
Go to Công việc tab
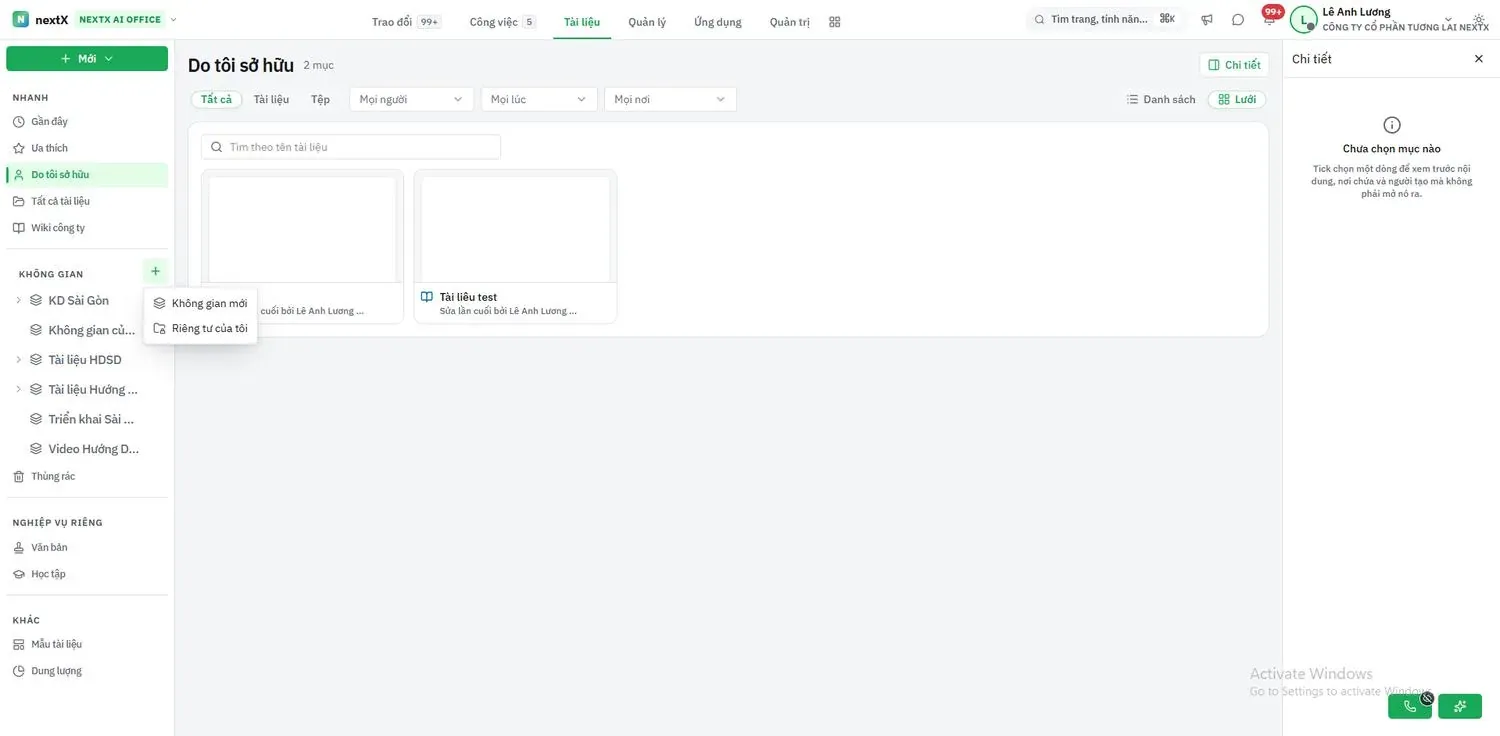[x=502, y=22]
